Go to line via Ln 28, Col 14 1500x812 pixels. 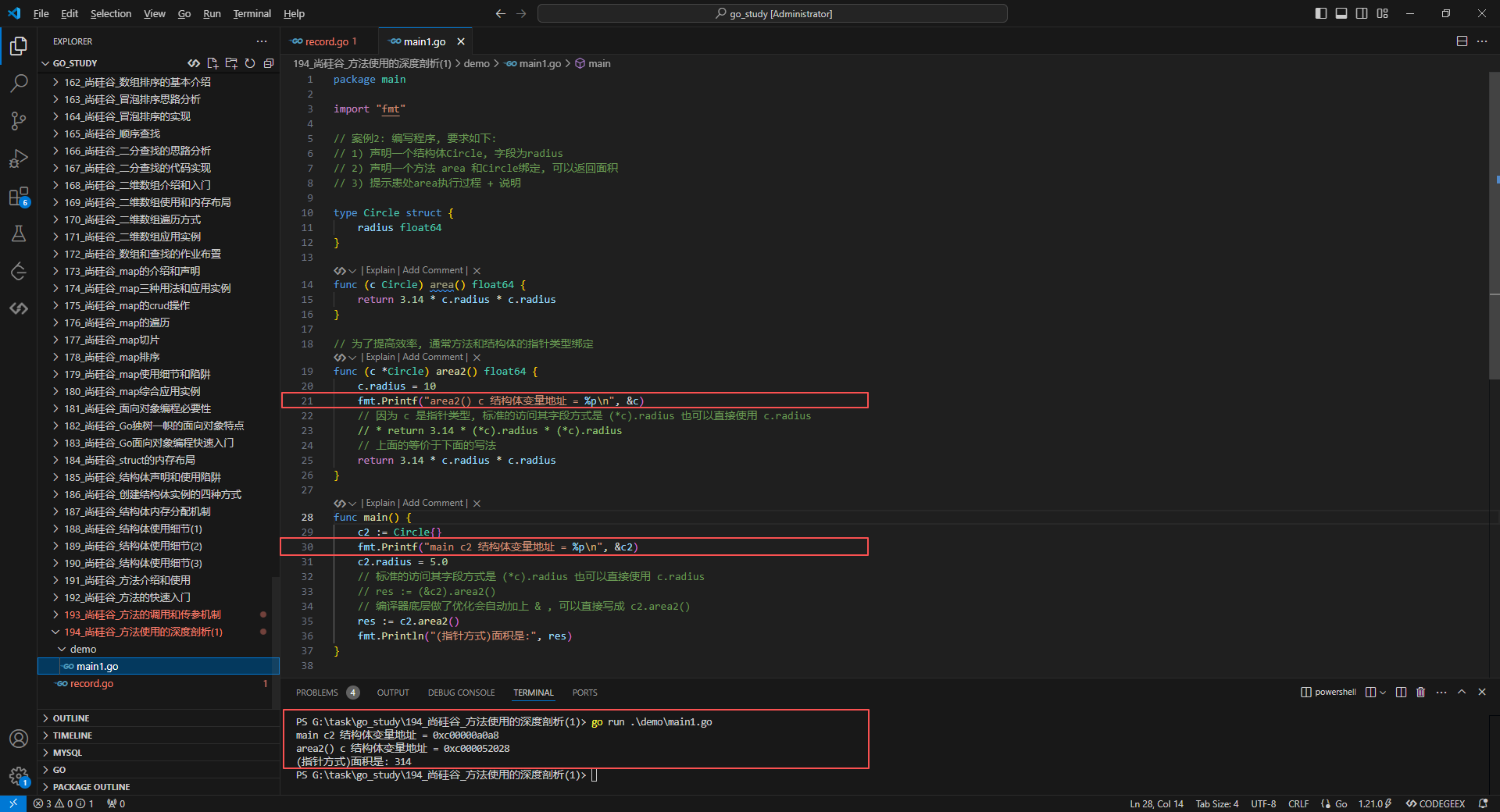[x=1156, y=803]
